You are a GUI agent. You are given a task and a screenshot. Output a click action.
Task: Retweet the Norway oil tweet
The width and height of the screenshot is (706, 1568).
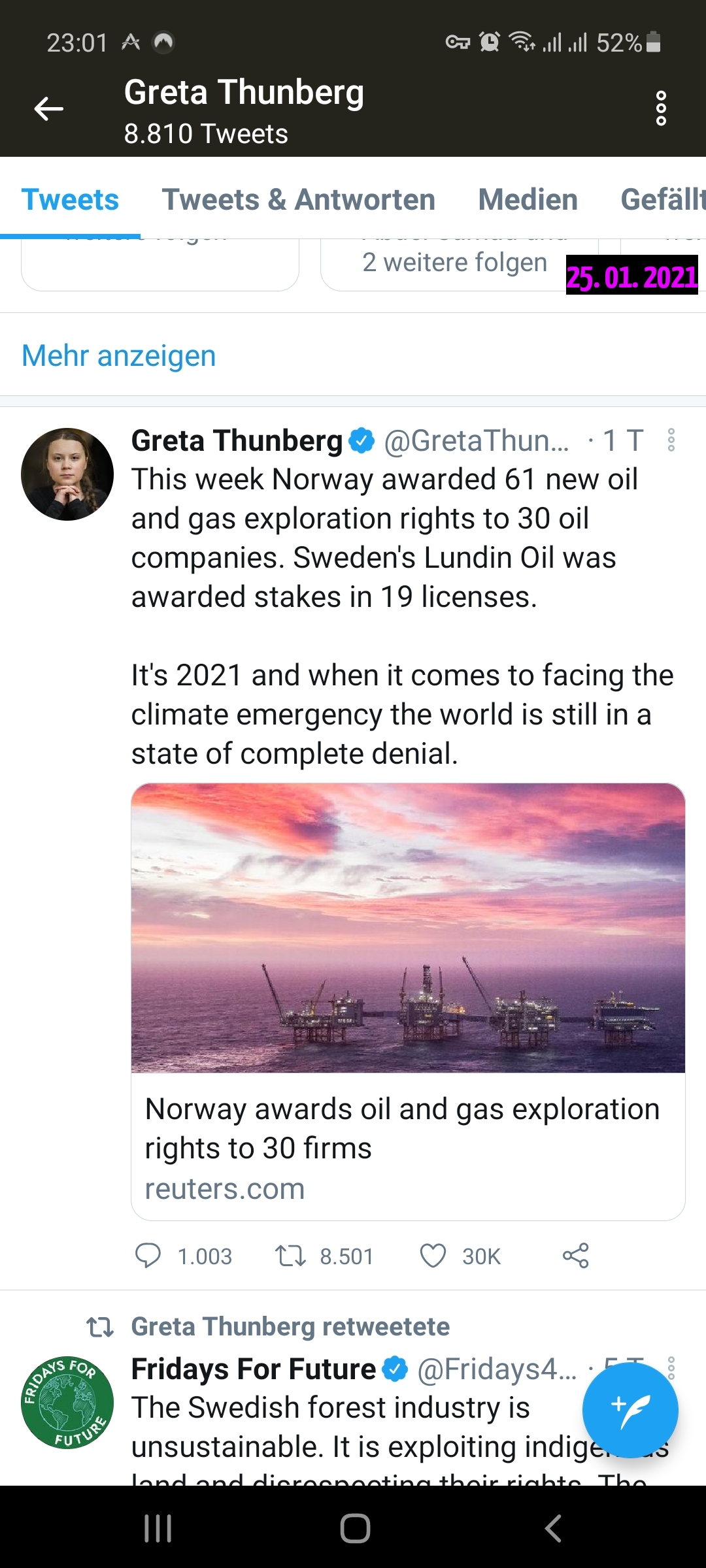(x=290, y=1256)
